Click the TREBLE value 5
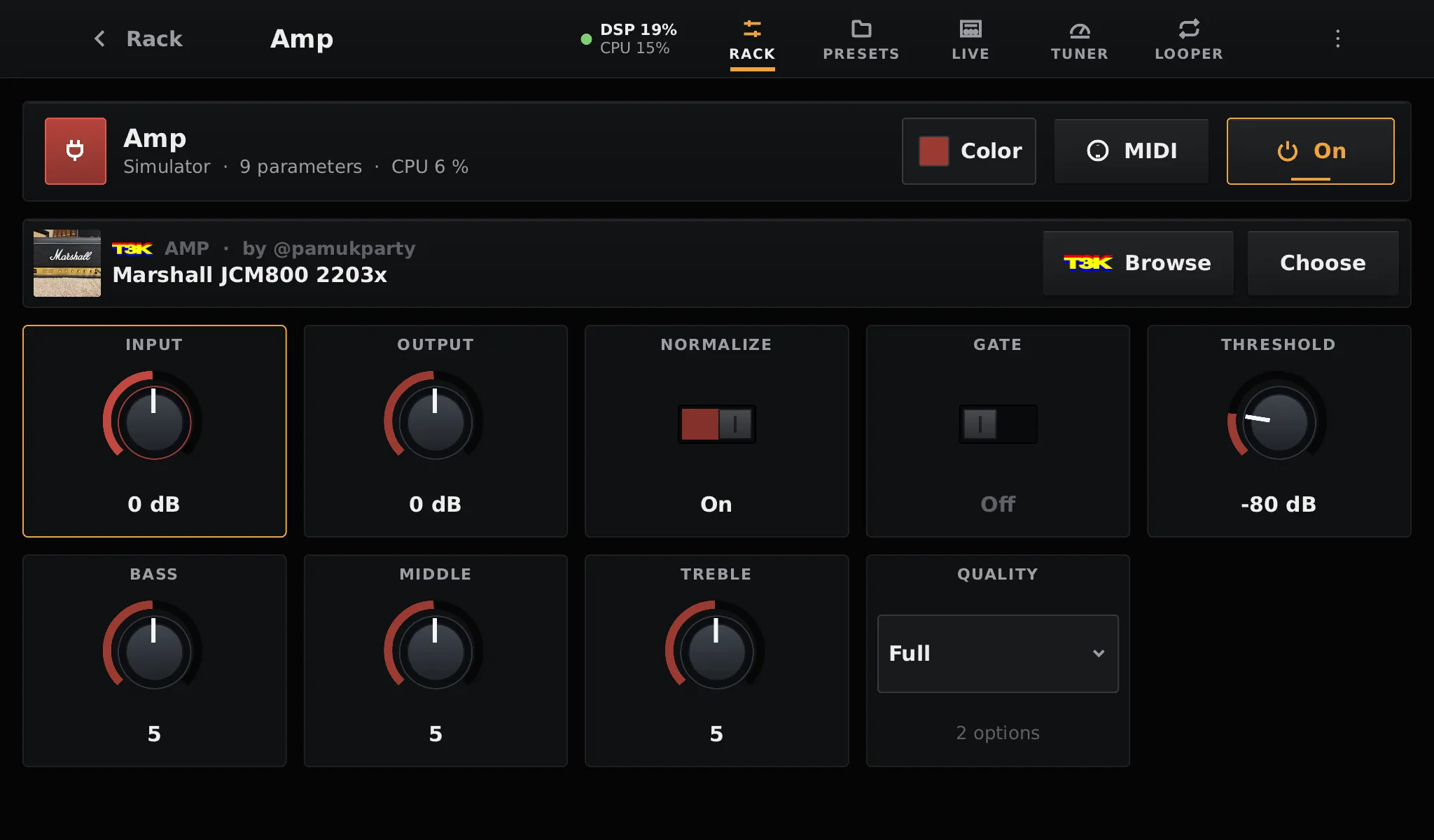Image resolution: width=1434 pixels, height=840 pixels. pyautogui.click(x=716, y=734)
